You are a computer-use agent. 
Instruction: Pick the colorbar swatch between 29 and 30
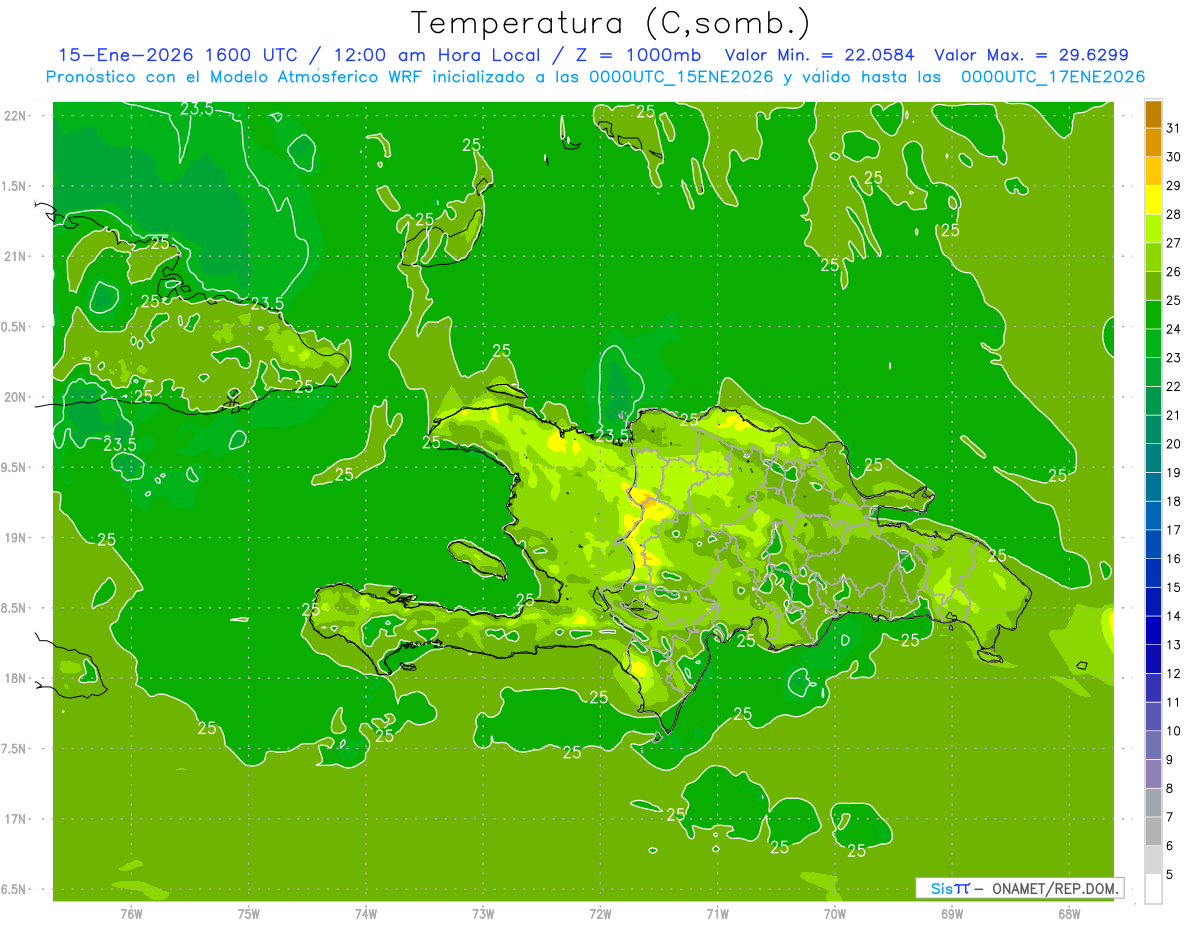click(x=1153, y=172)
